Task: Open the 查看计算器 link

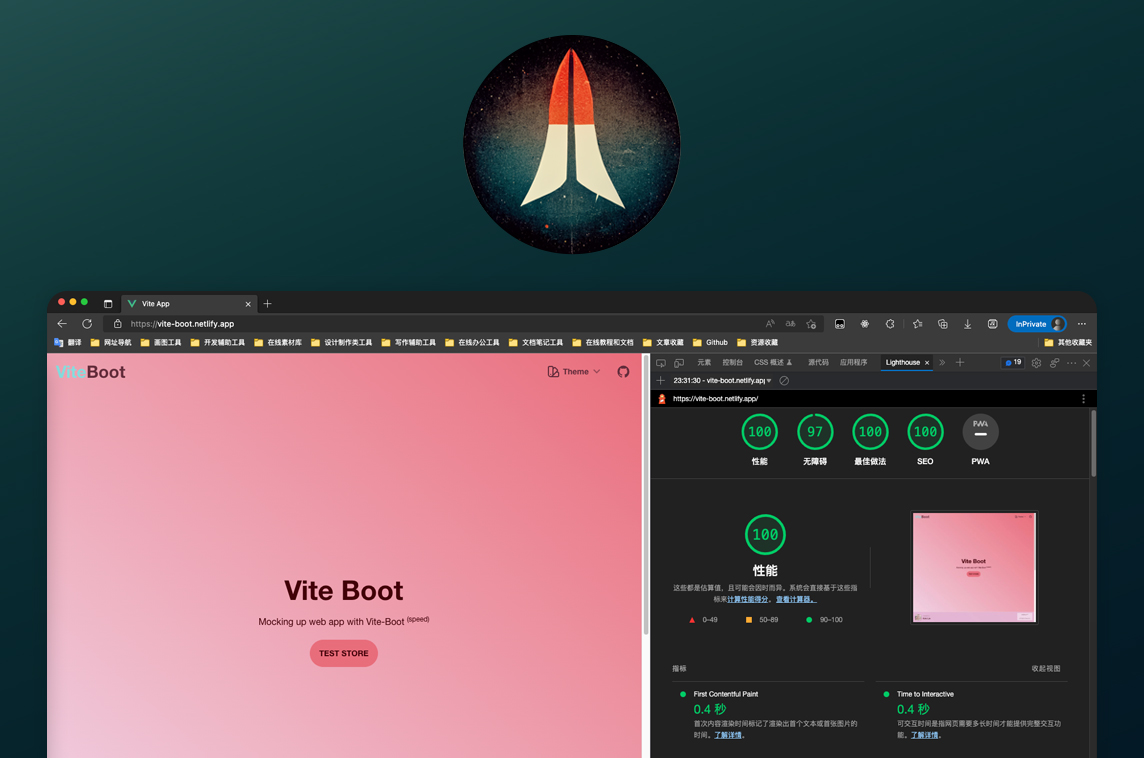Action: (795, 600)
